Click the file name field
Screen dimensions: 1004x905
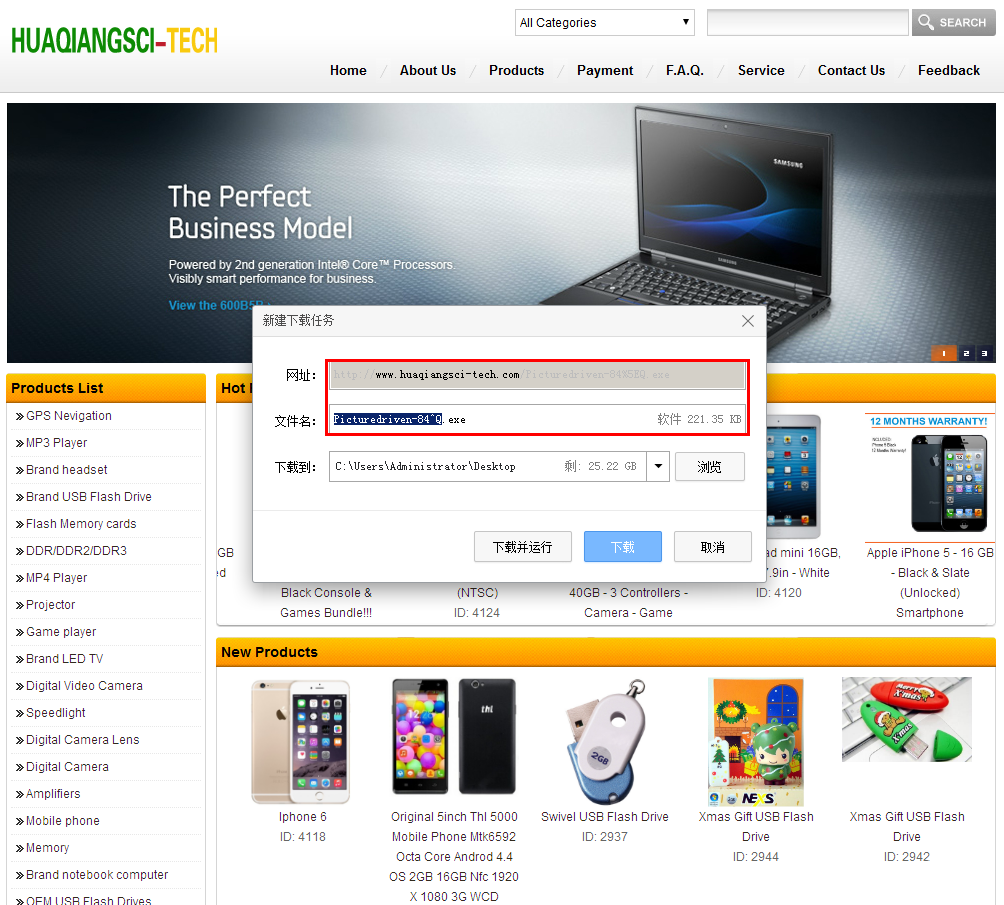[x=537, y=420]
